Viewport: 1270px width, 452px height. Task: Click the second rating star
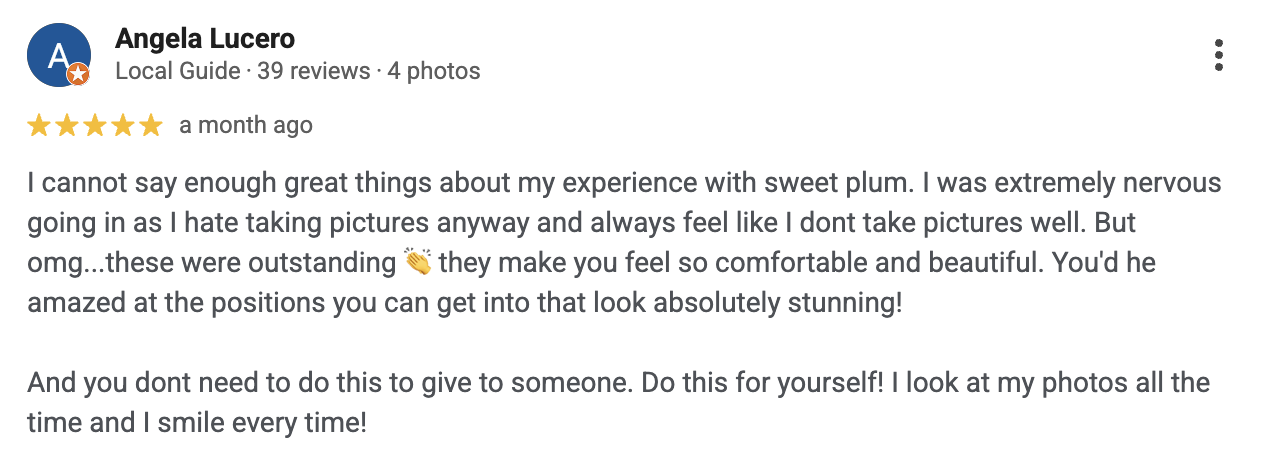point(67,125)
